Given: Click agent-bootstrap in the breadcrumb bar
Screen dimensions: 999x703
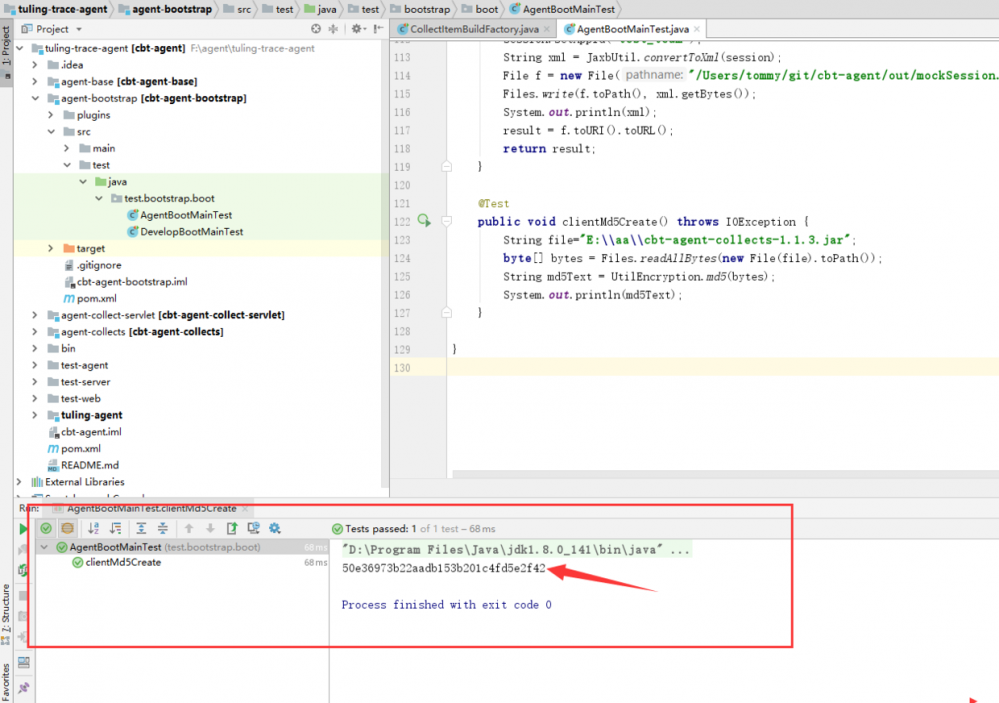Looking at the screenshot, I should (164, 9).
